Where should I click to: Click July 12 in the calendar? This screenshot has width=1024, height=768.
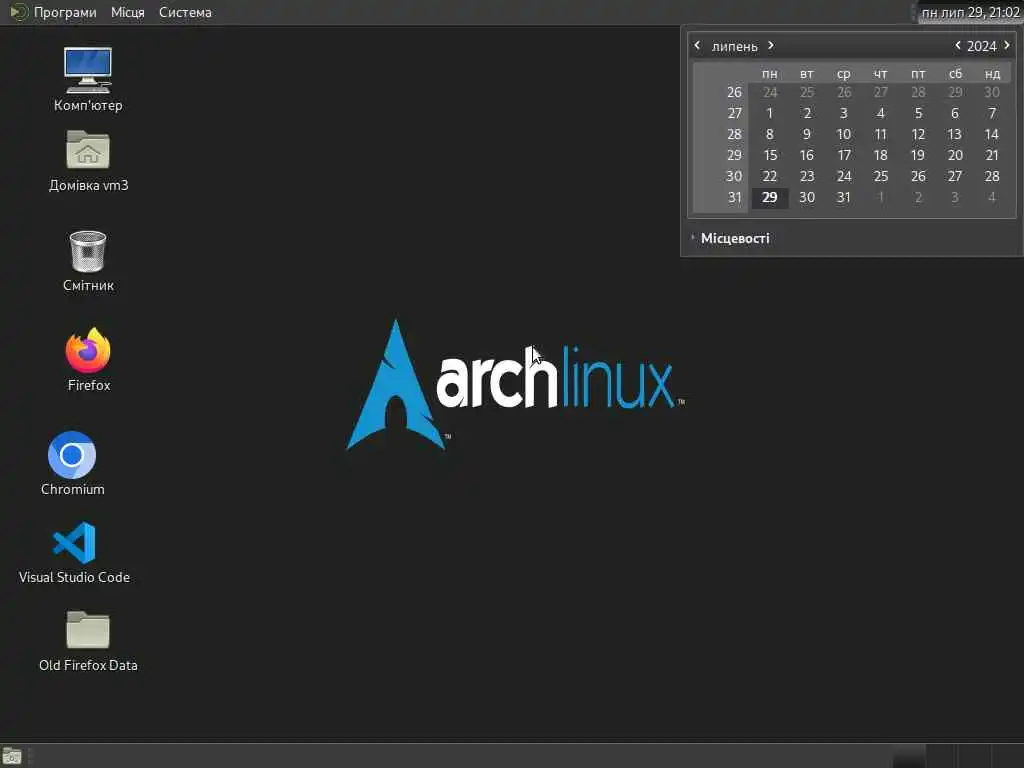[x=918, y=134]
